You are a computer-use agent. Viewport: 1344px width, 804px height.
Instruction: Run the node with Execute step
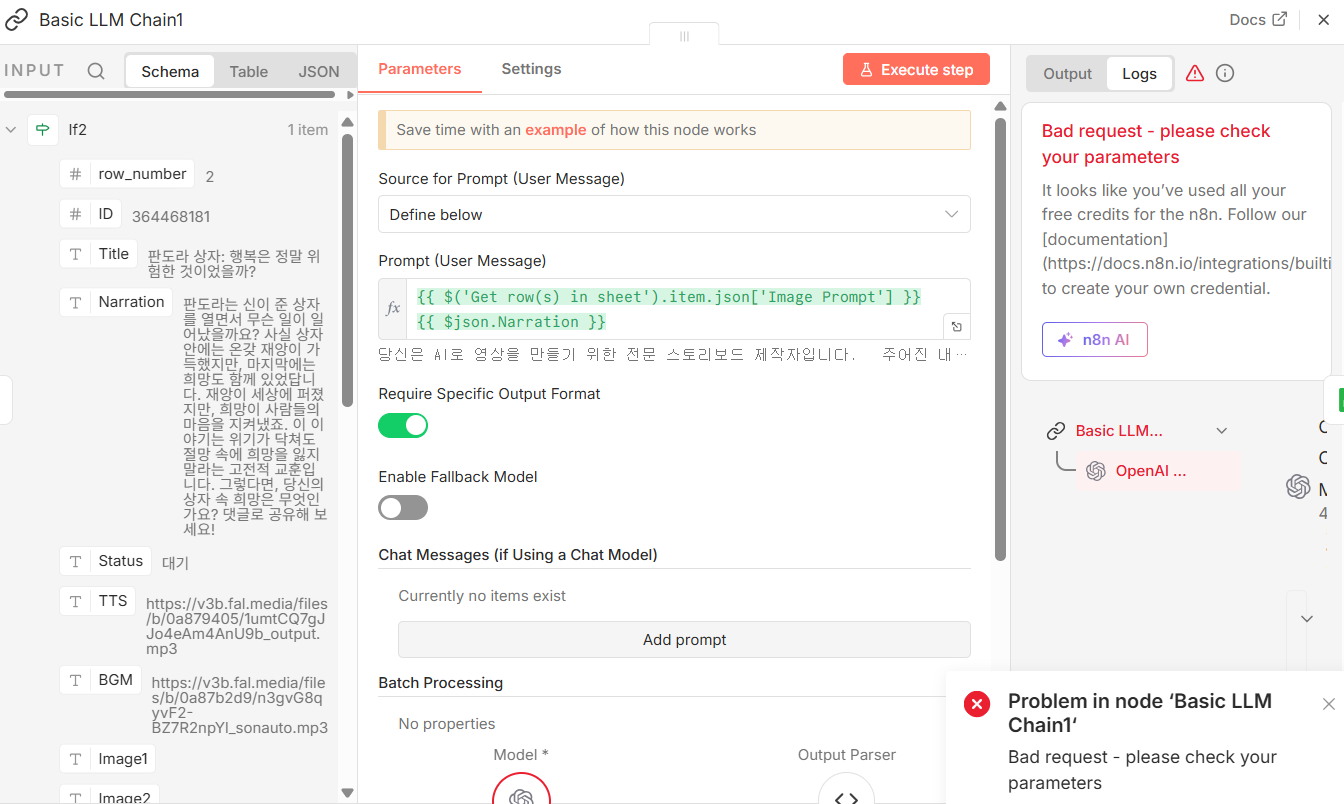916,70
